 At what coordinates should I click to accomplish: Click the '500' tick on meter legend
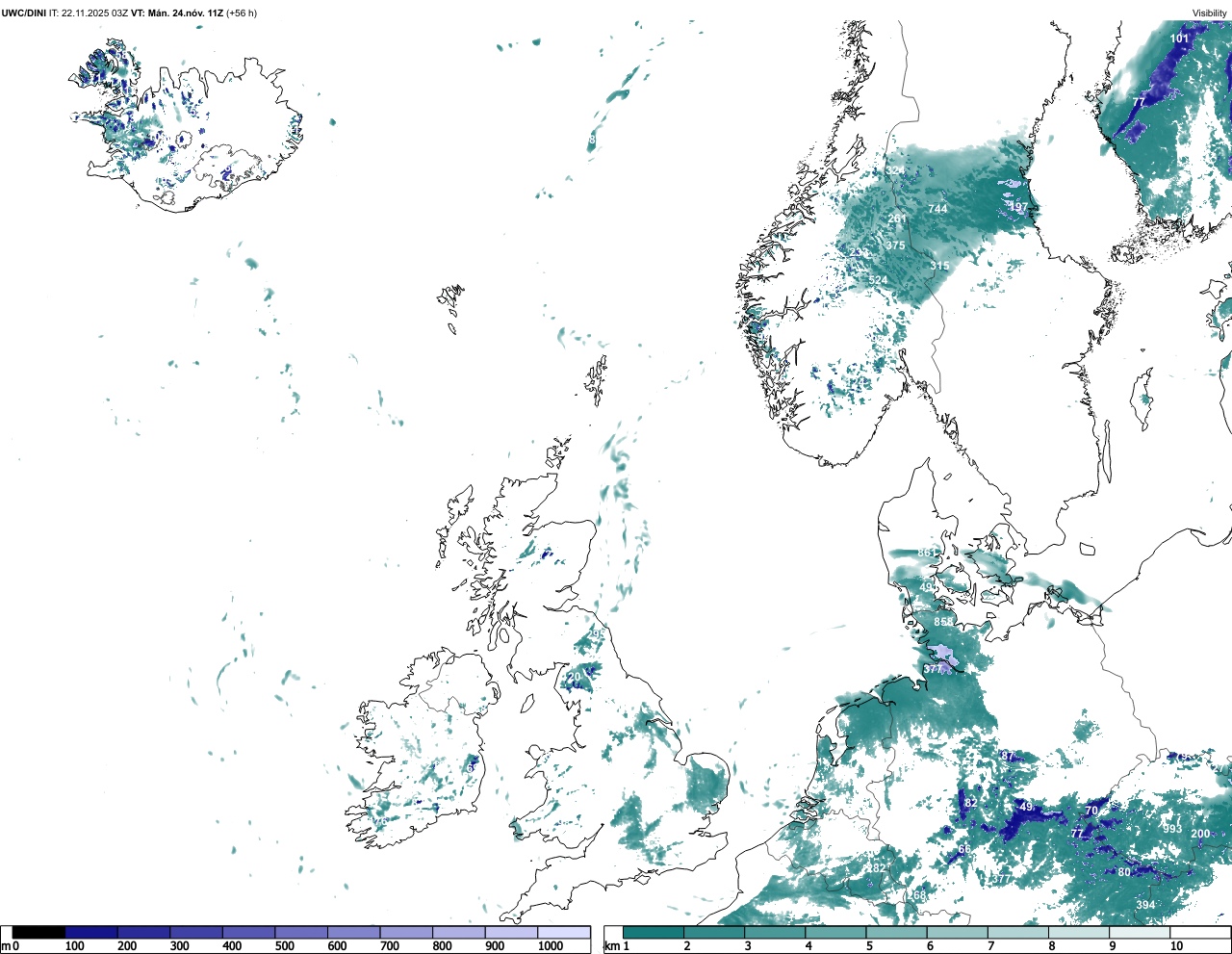click(284, 946)
